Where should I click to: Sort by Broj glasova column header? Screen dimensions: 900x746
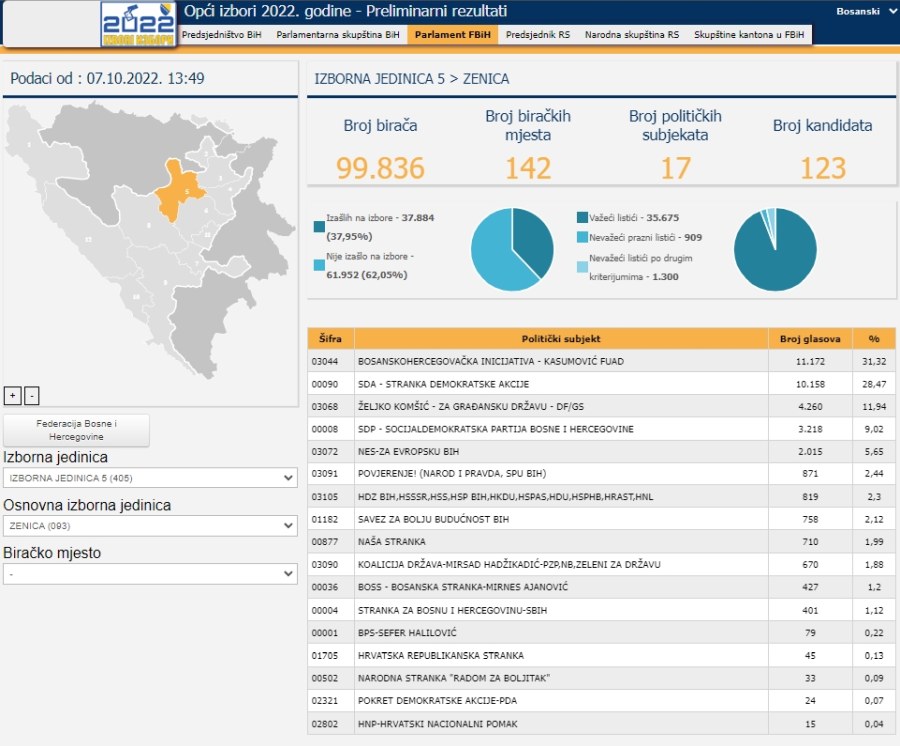pyautogui.click(x=809, y=339)
